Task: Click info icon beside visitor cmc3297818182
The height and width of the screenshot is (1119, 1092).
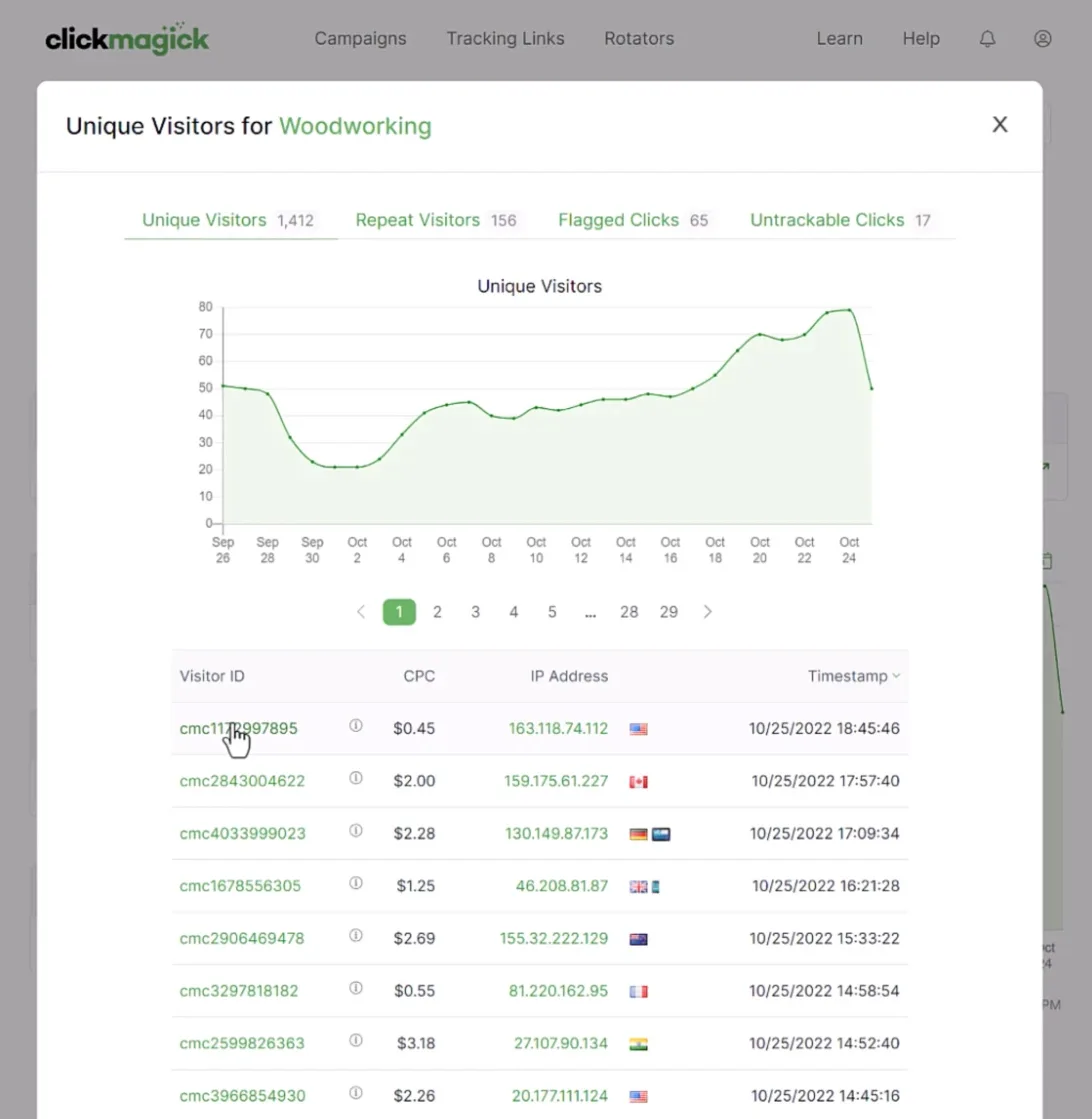Action: click(x=355, y=988)
